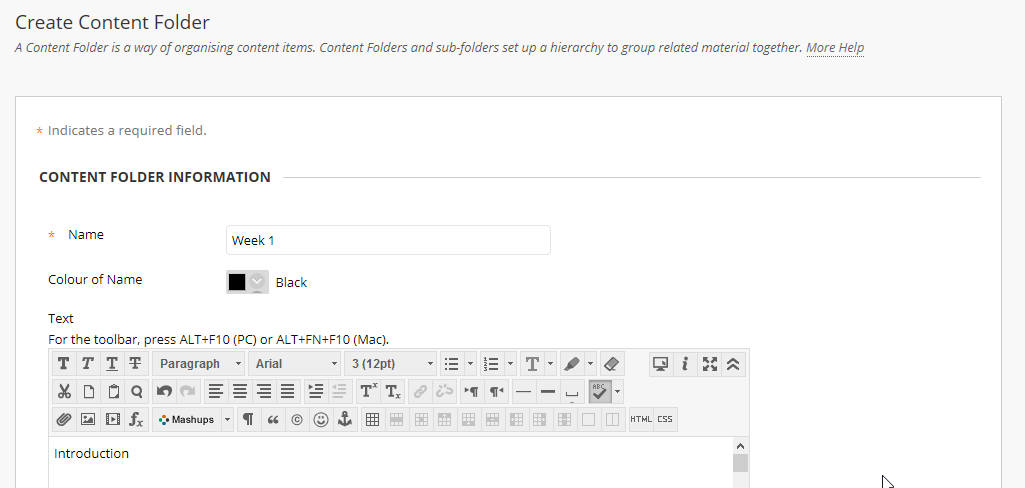Expand editor to fullscreen

710,364
